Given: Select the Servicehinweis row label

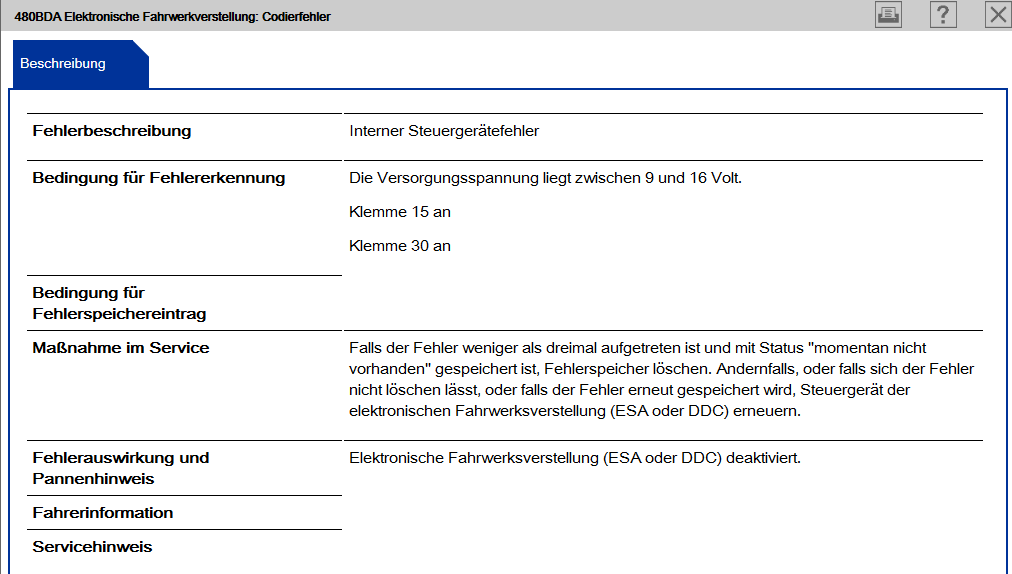Looking at the screenshot, I should (x=92, y=547).
